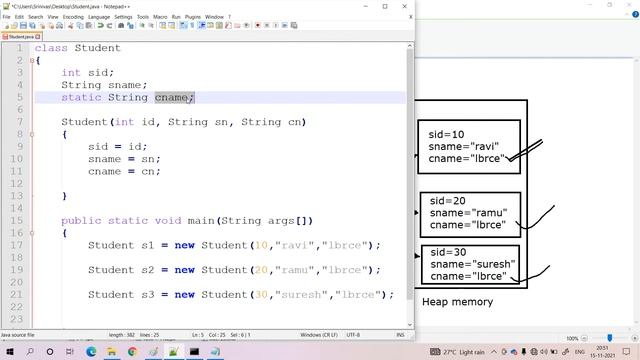Switch to Command Prompt in the taskbar
Screen dimensions: 640x360
[194, 351]
